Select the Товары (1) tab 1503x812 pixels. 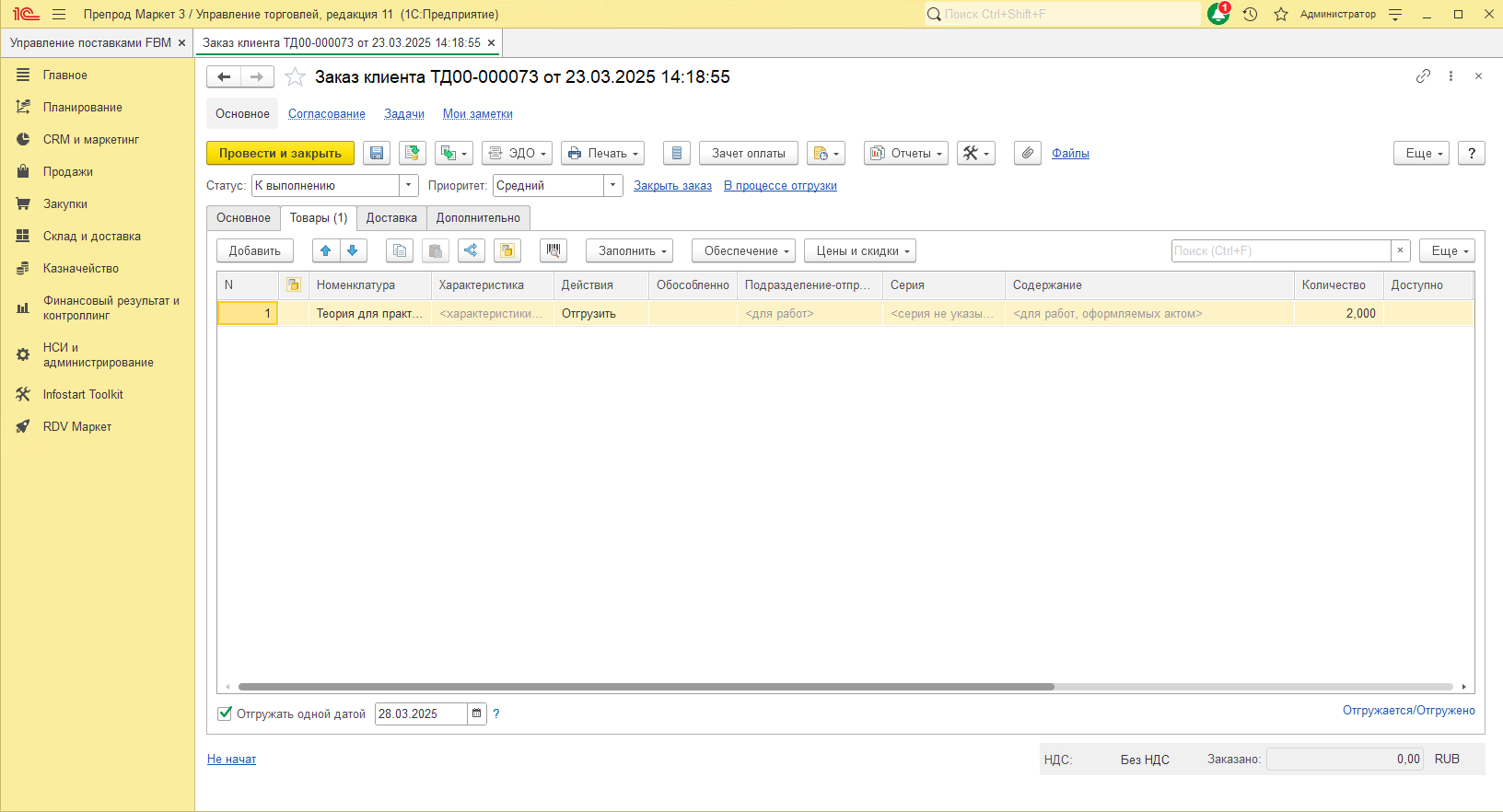pyautogui.click(x=319, y=218)
